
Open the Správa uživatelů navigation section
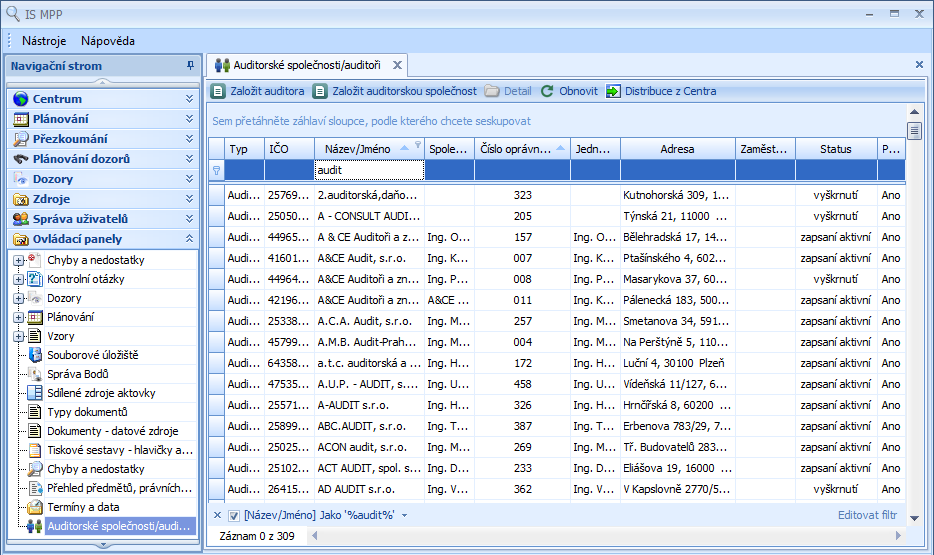click(102, 219)
